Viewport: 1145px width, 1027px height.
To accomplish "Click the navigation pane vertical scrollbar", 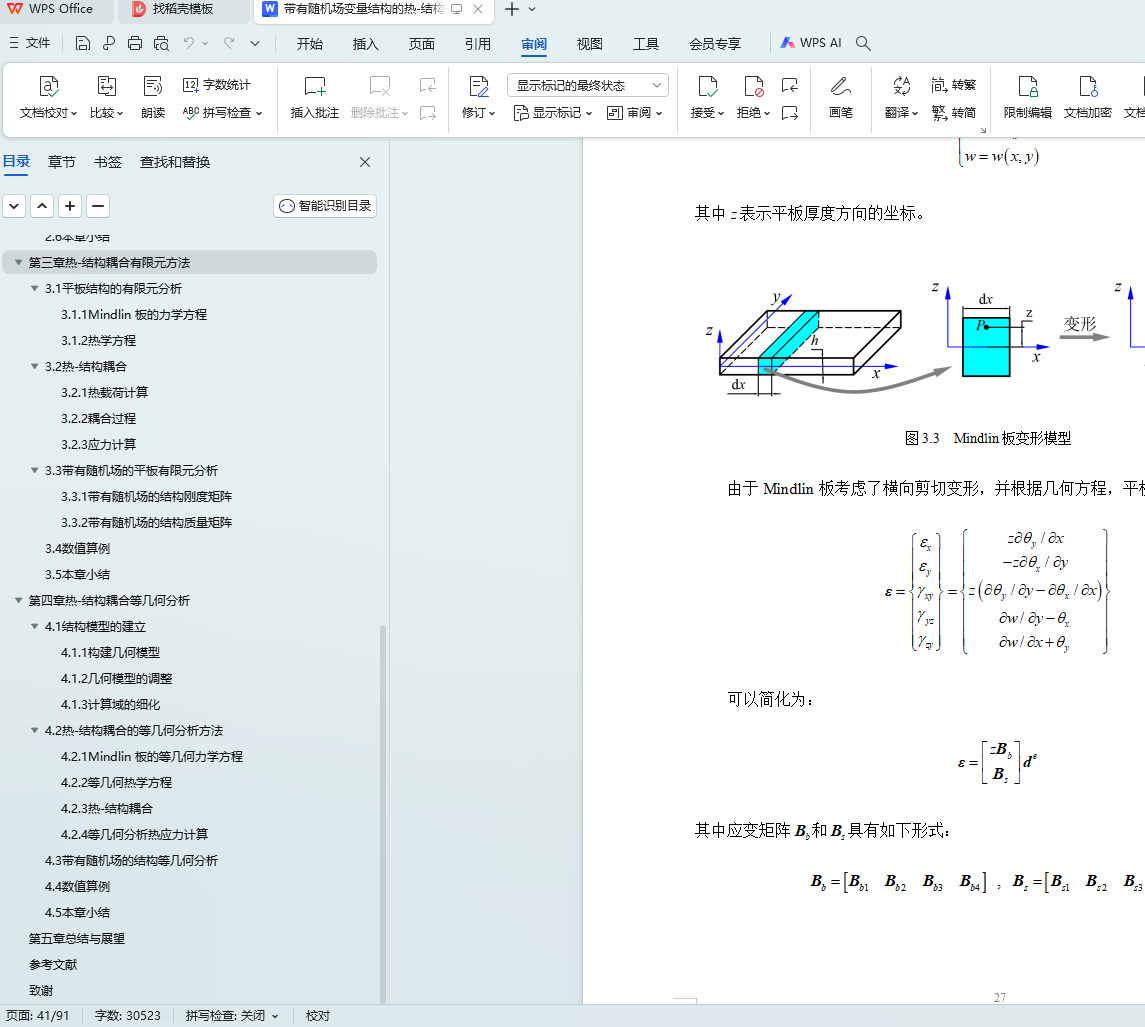I will pos(383,813).
